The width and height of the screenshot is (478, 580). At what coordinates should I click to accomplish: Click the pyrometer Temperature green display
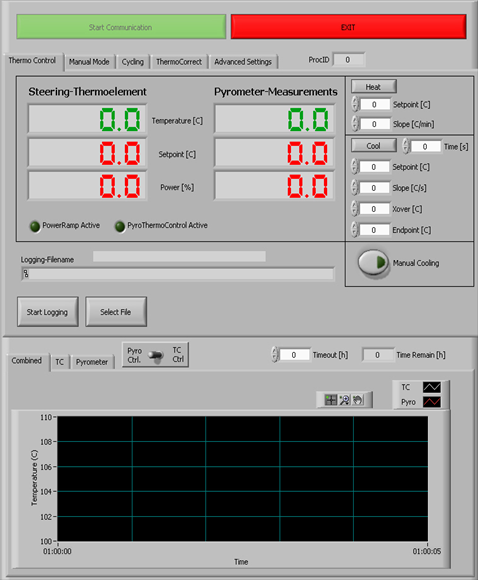click(274, 119)
